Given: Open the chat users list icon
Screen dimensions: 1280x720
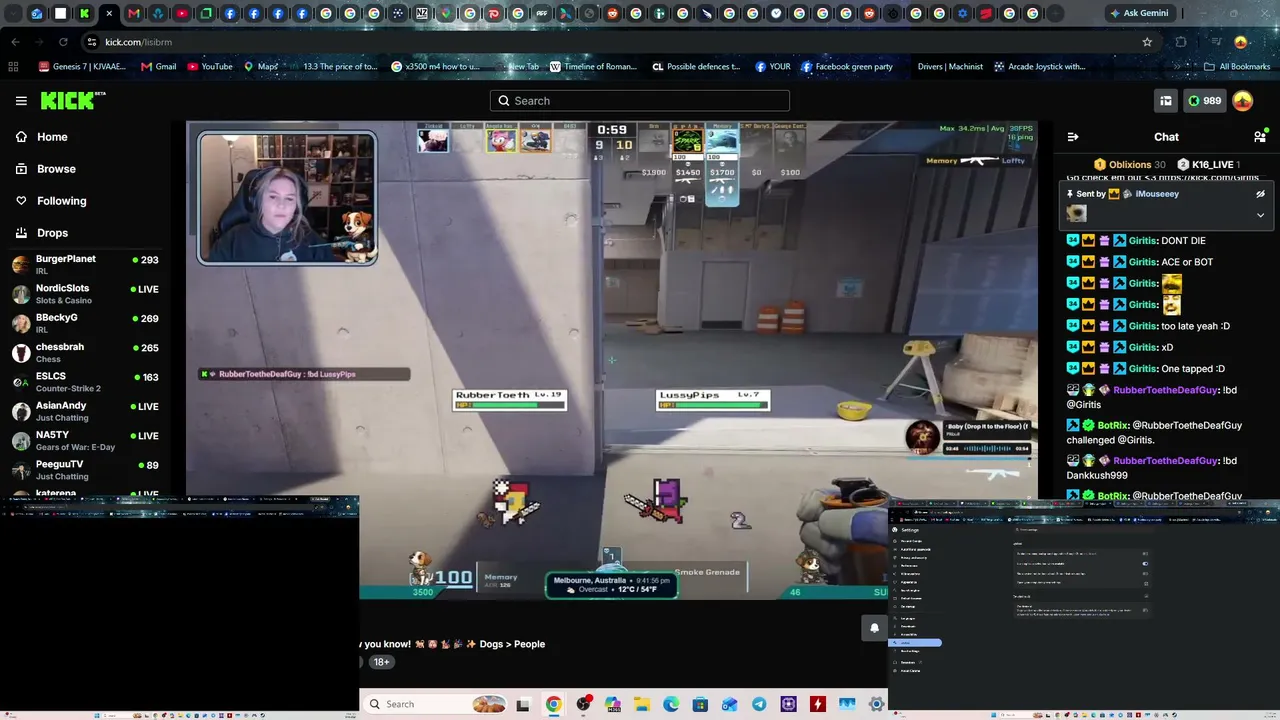Looking at the screenshot, I should pos(1260,137).
